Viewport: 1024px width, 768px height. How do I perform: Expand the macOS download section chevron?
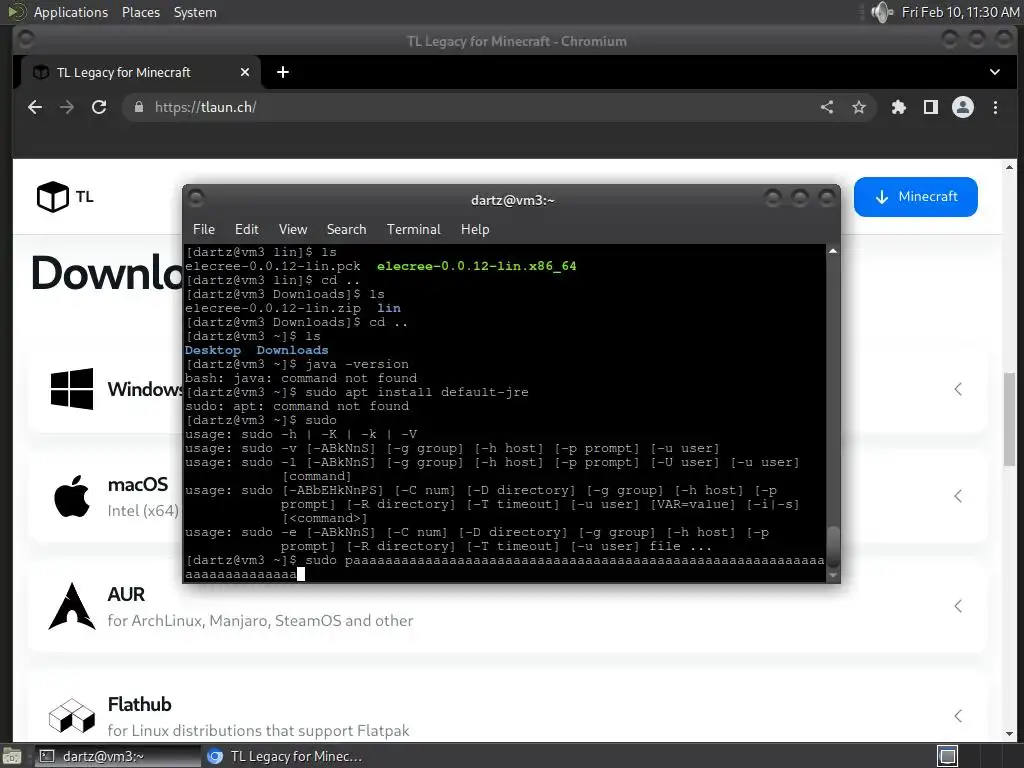click(958, 496)
